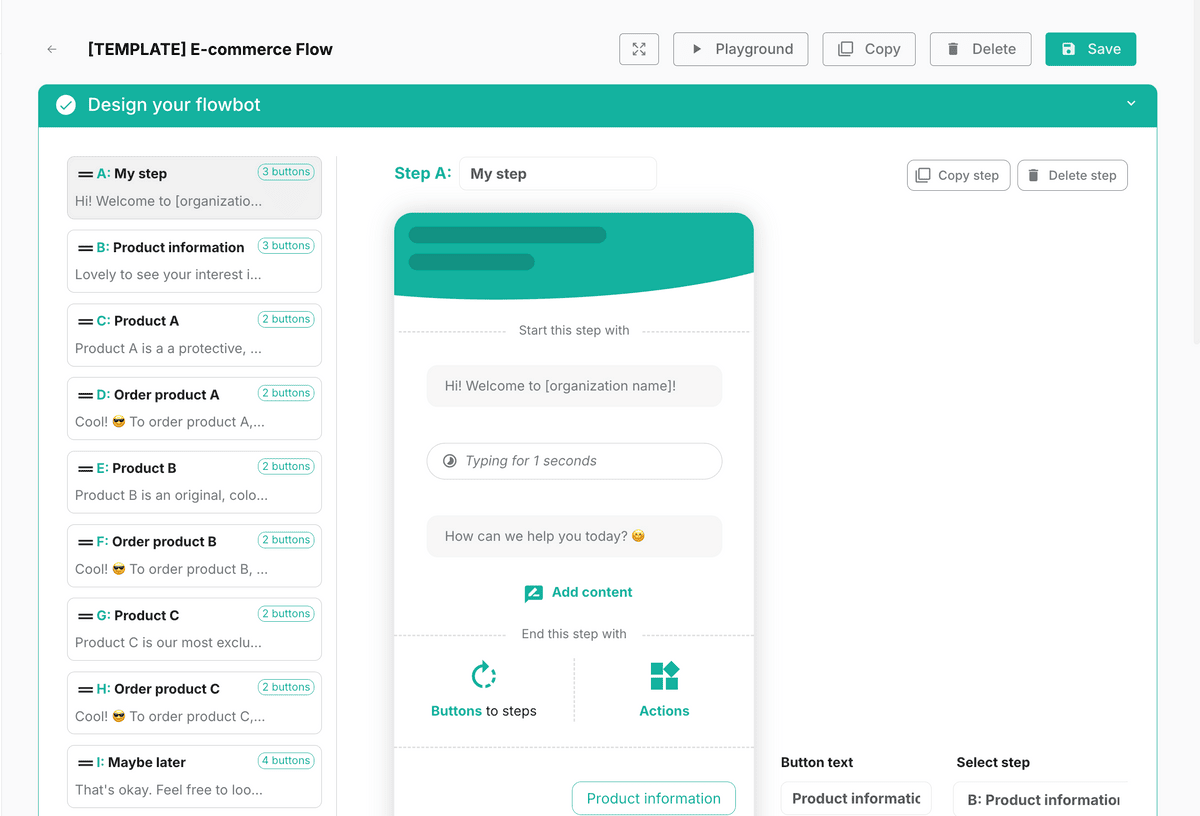Edit the Hi! Welcome message bubble
This screenshot has height=816, width=1200.
click(x=574, y=386)
